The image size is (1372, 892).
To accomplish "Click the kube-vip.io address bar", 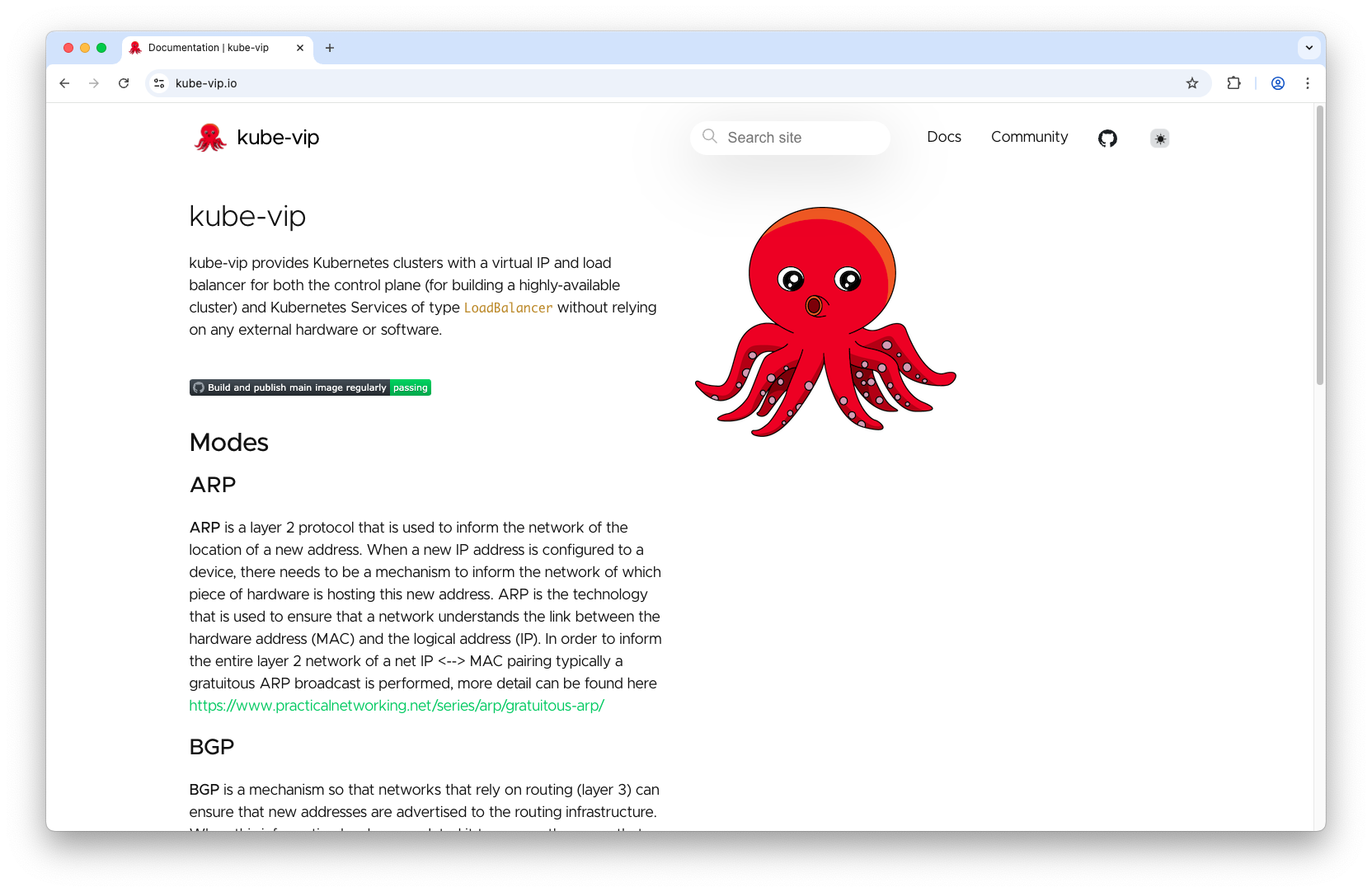I will (676, 83).
